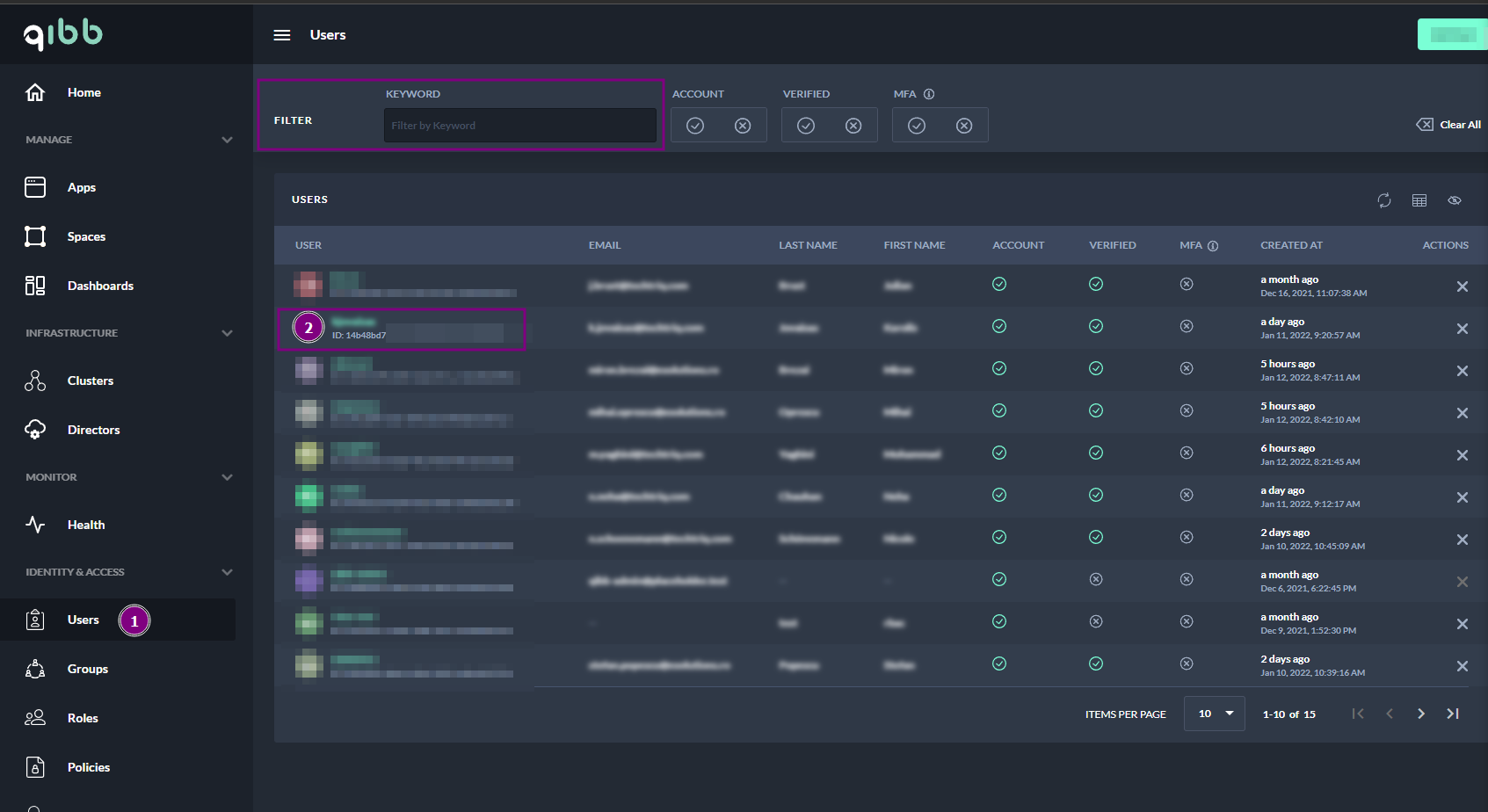Image resolution: width=1488 pixels, height=812 pixels.
Task: Open the table columns layout icon
Action: (1419, 200)
